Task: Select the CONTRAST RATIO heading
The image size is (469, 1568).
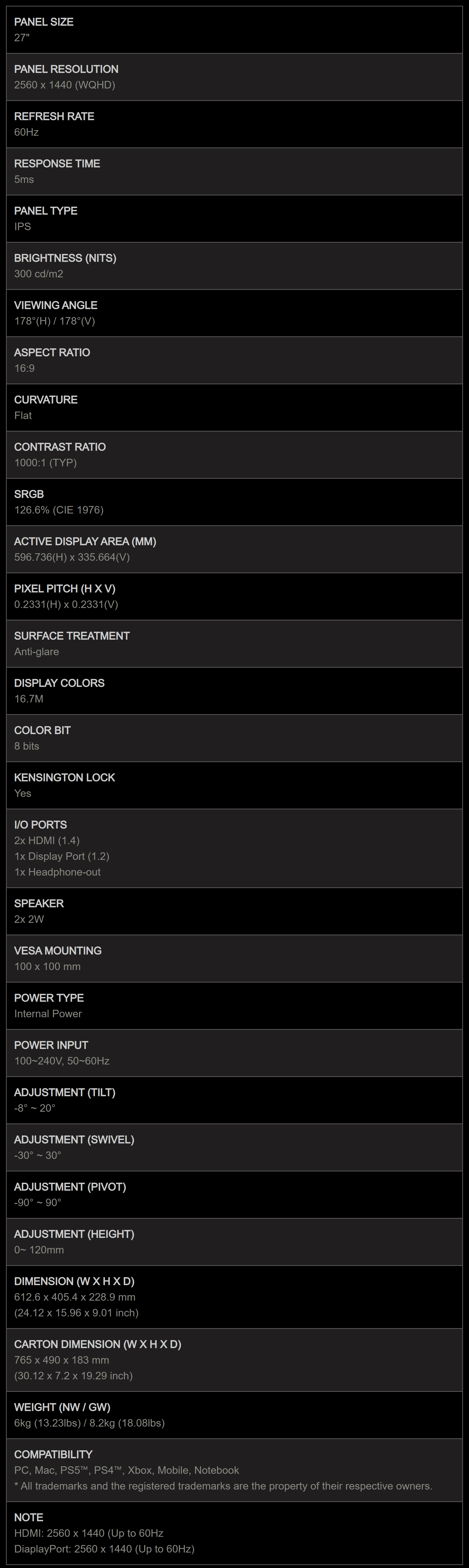Action: click(x=60, y=447)
